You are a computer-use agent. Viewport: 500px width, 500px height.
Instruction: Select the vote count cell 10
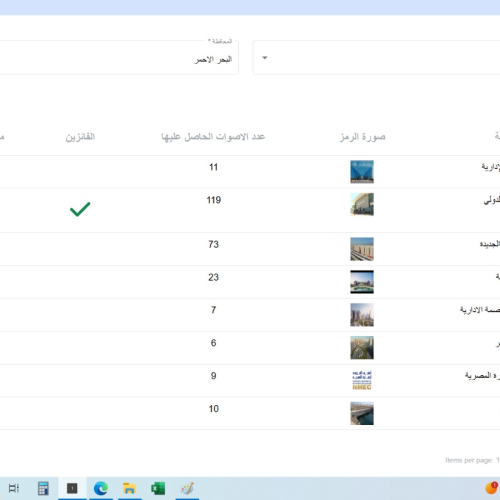(214, 409)
